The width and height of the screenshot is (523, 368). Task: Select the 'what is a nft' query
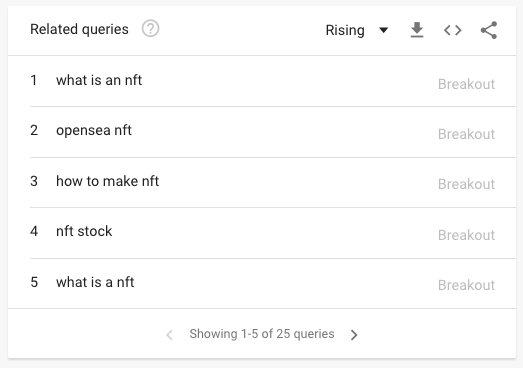tap(95, 282)
